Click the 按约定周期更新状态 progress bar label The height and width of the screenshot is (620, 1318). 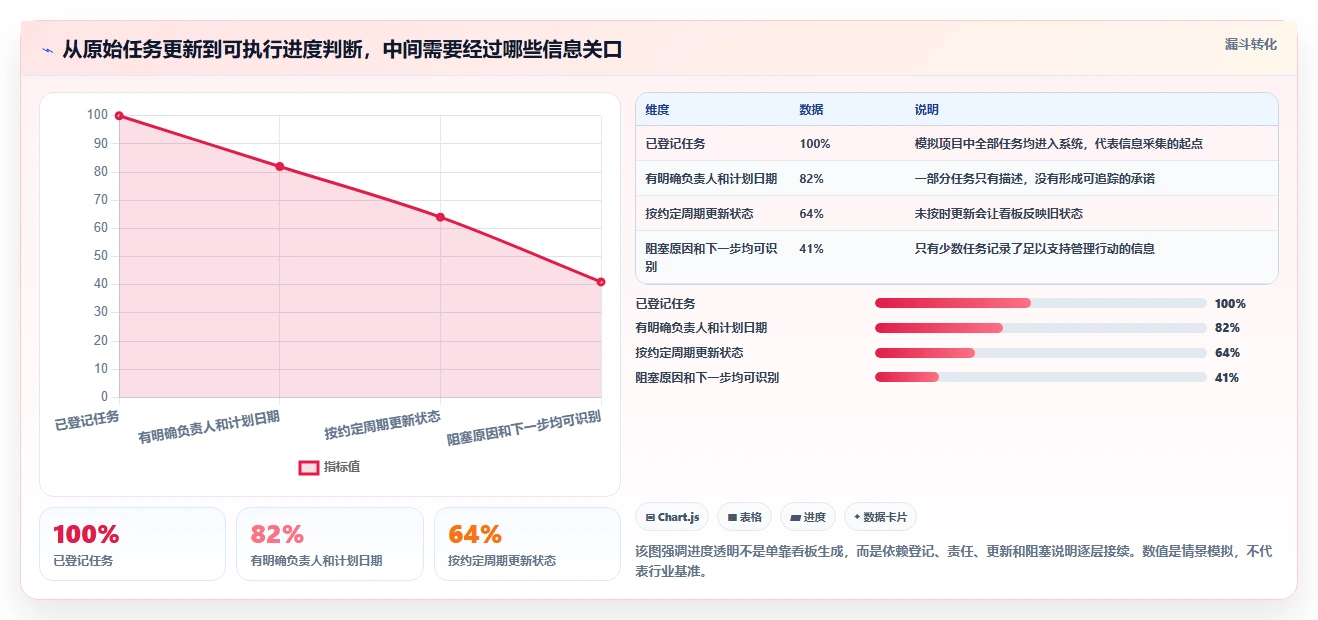(x=689, y=353)
